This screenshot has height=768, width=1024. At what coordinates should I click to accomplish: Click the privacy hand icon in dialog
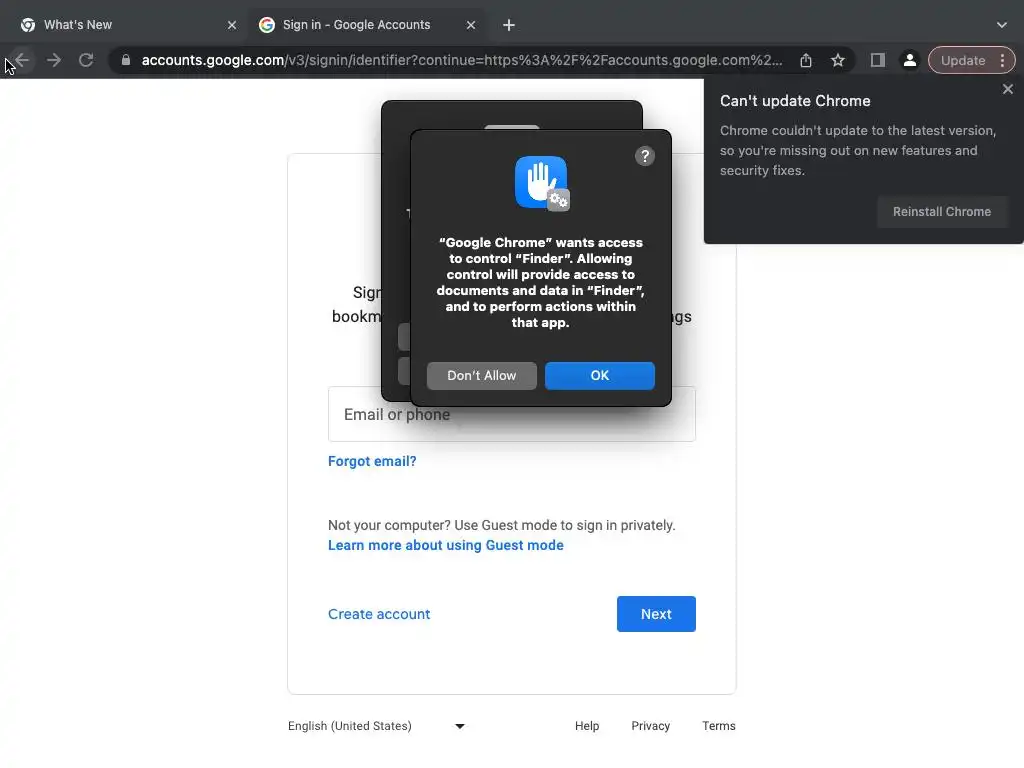tap(541, 183)
